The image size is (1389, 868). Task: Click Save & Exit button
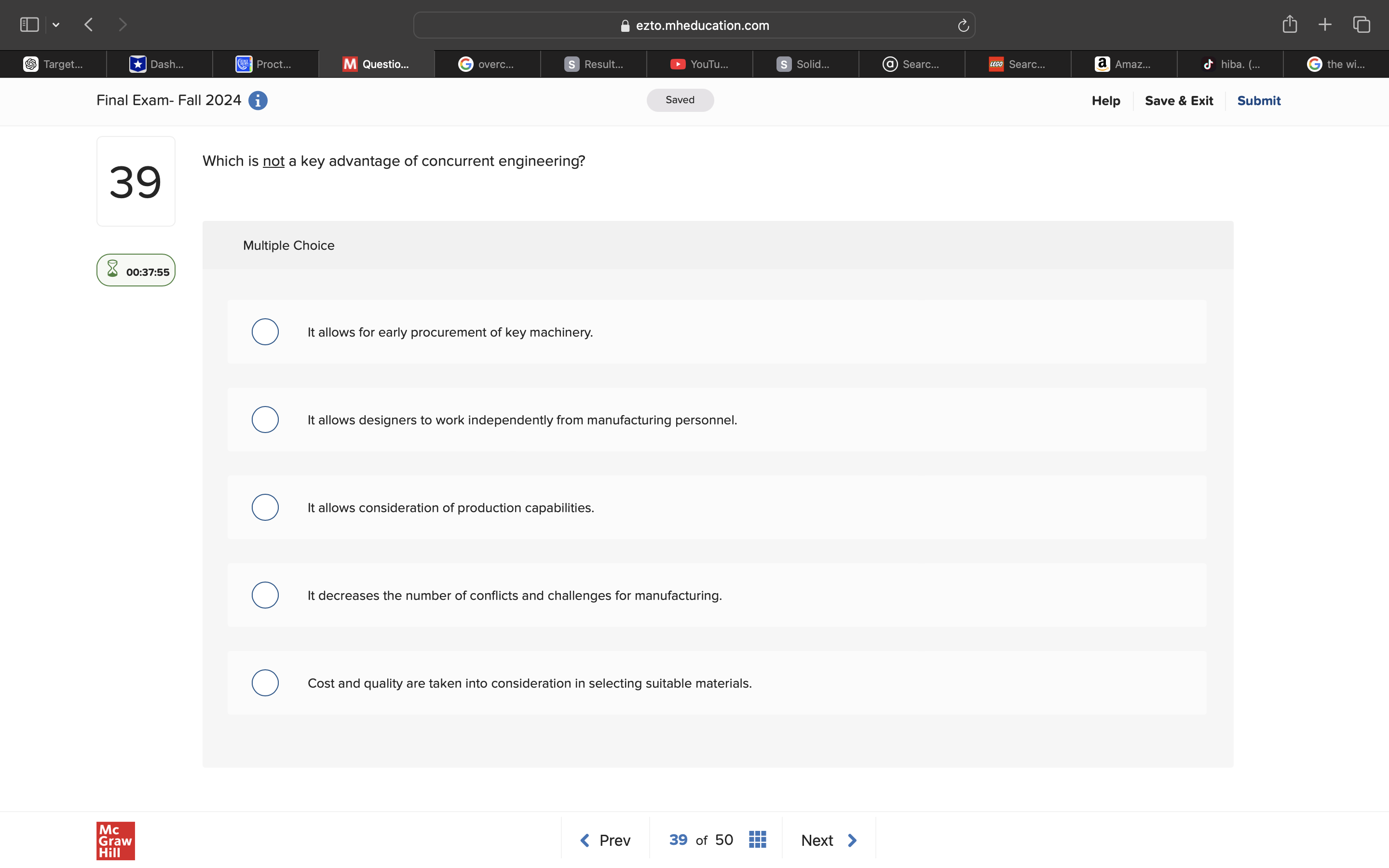[x=1178, y=100]
